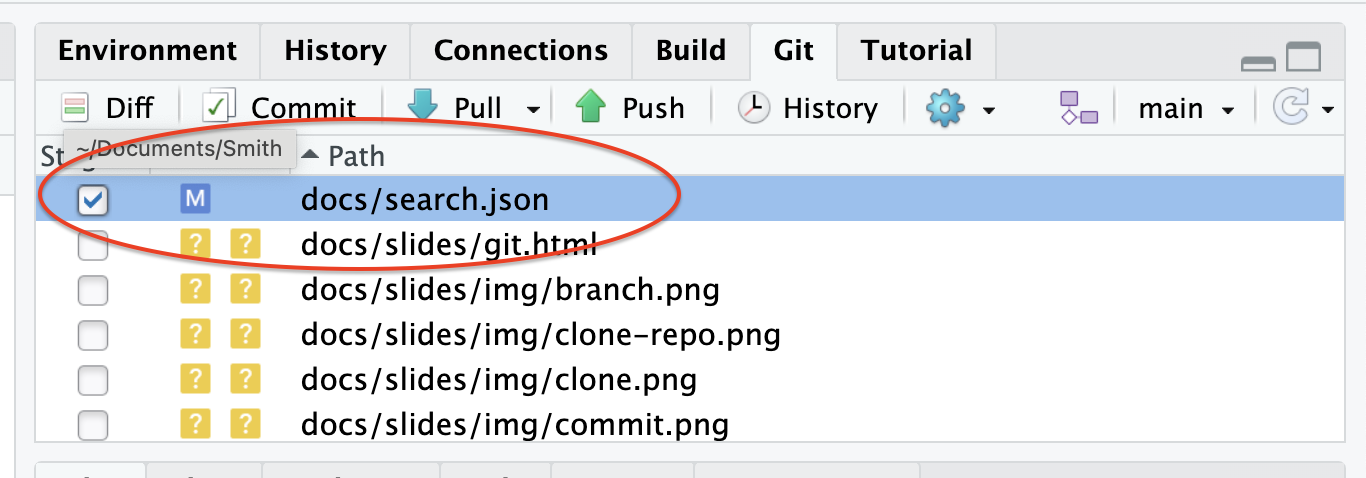The width and height of the screenshot is (1366, 478).
Task: Switch to the Environment tab
Action: pyautogui.click(x=148, y=50)
